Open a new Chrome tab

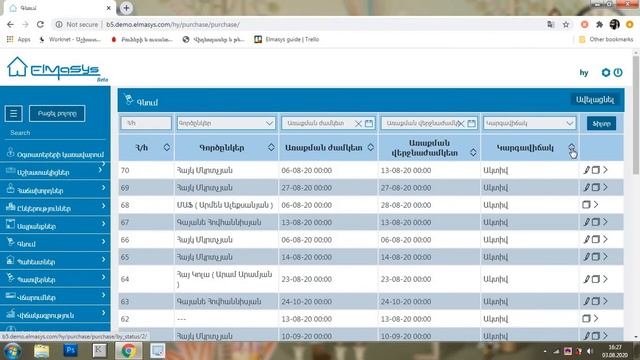[x=126, y=8]
